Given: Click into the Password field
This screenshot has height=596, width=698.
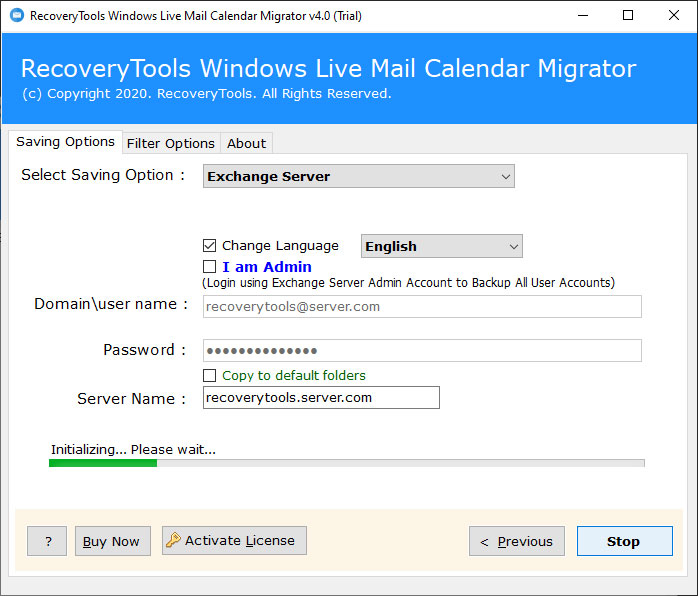Looking at the screenshot, I should click(x=422, y=351).
